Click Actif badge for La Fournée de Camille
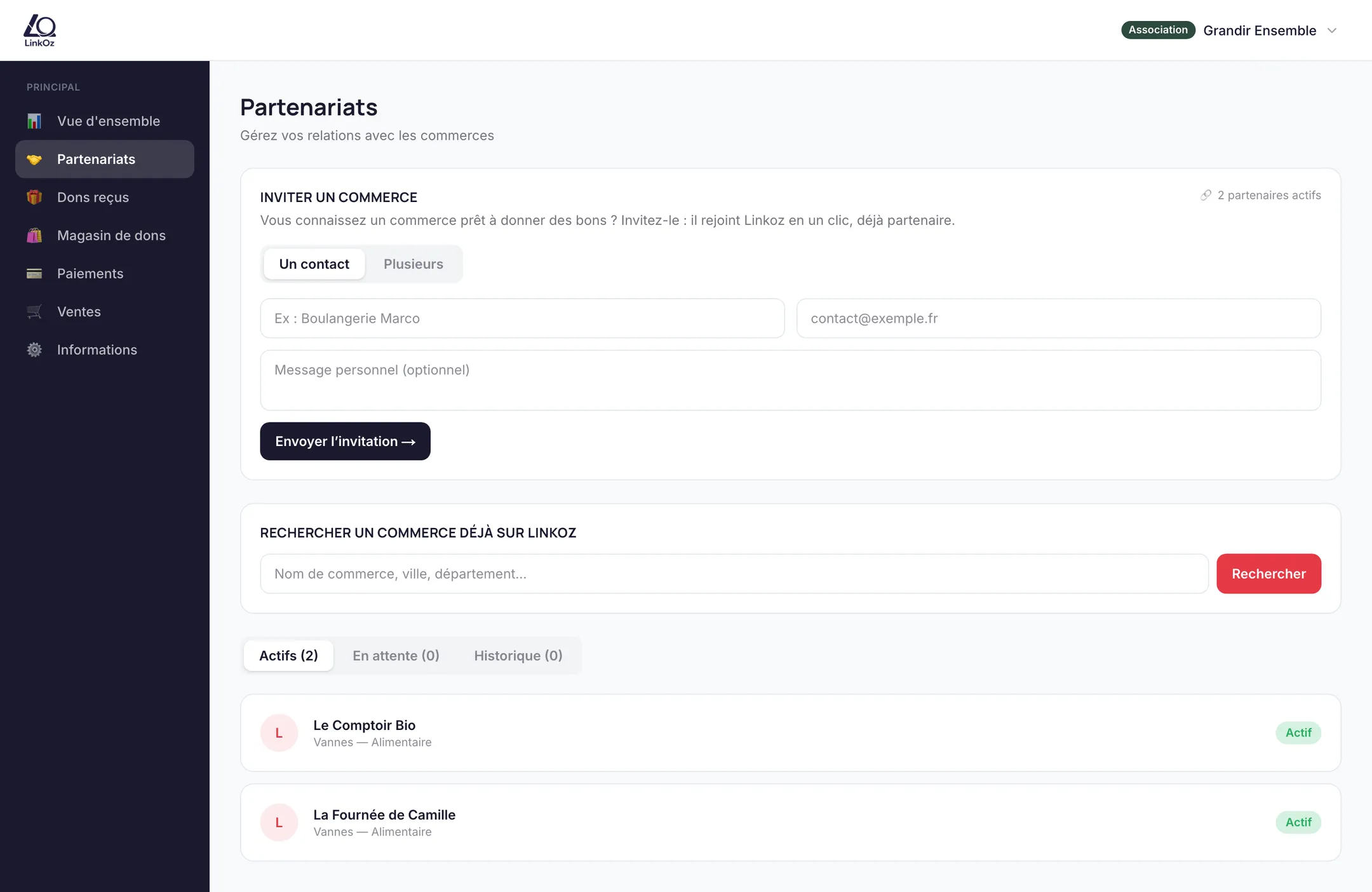Screen dimensions: 1372x892 point(1298,822)
